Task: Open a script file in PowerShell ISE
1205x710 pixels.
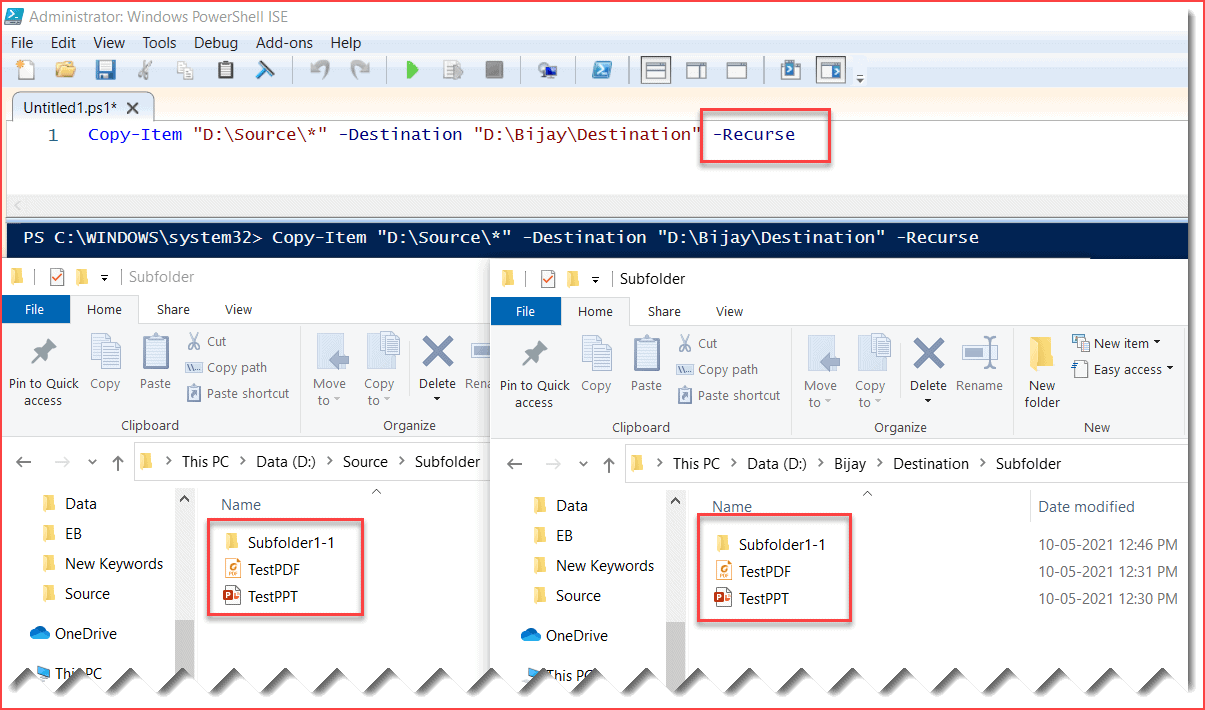Action: pyautogui.click(x=65, y=69)
